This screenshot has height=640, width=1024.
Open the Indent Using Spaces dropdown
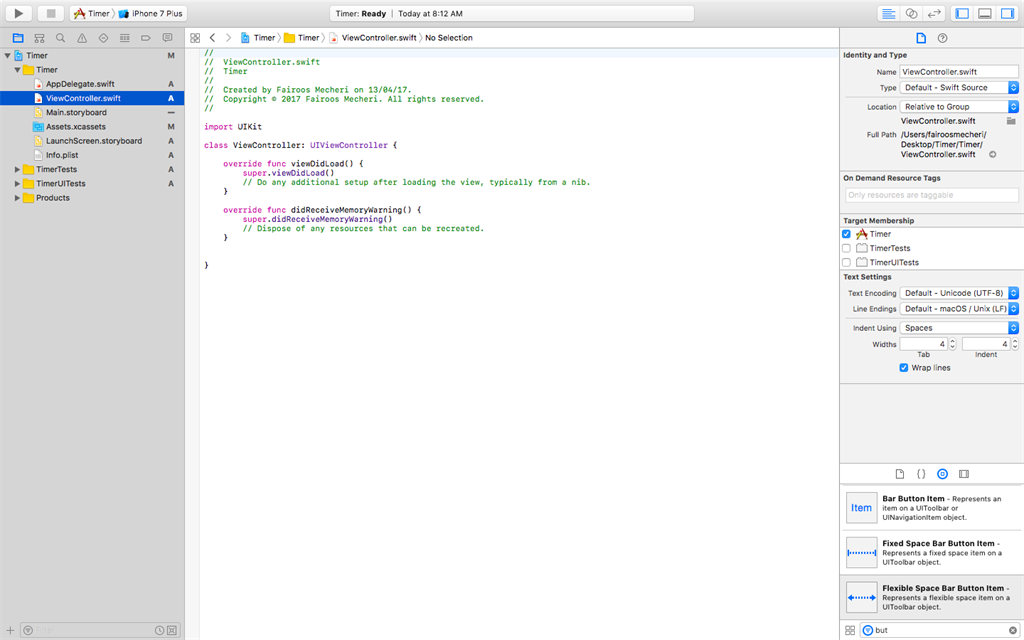[x=959, y=328]
